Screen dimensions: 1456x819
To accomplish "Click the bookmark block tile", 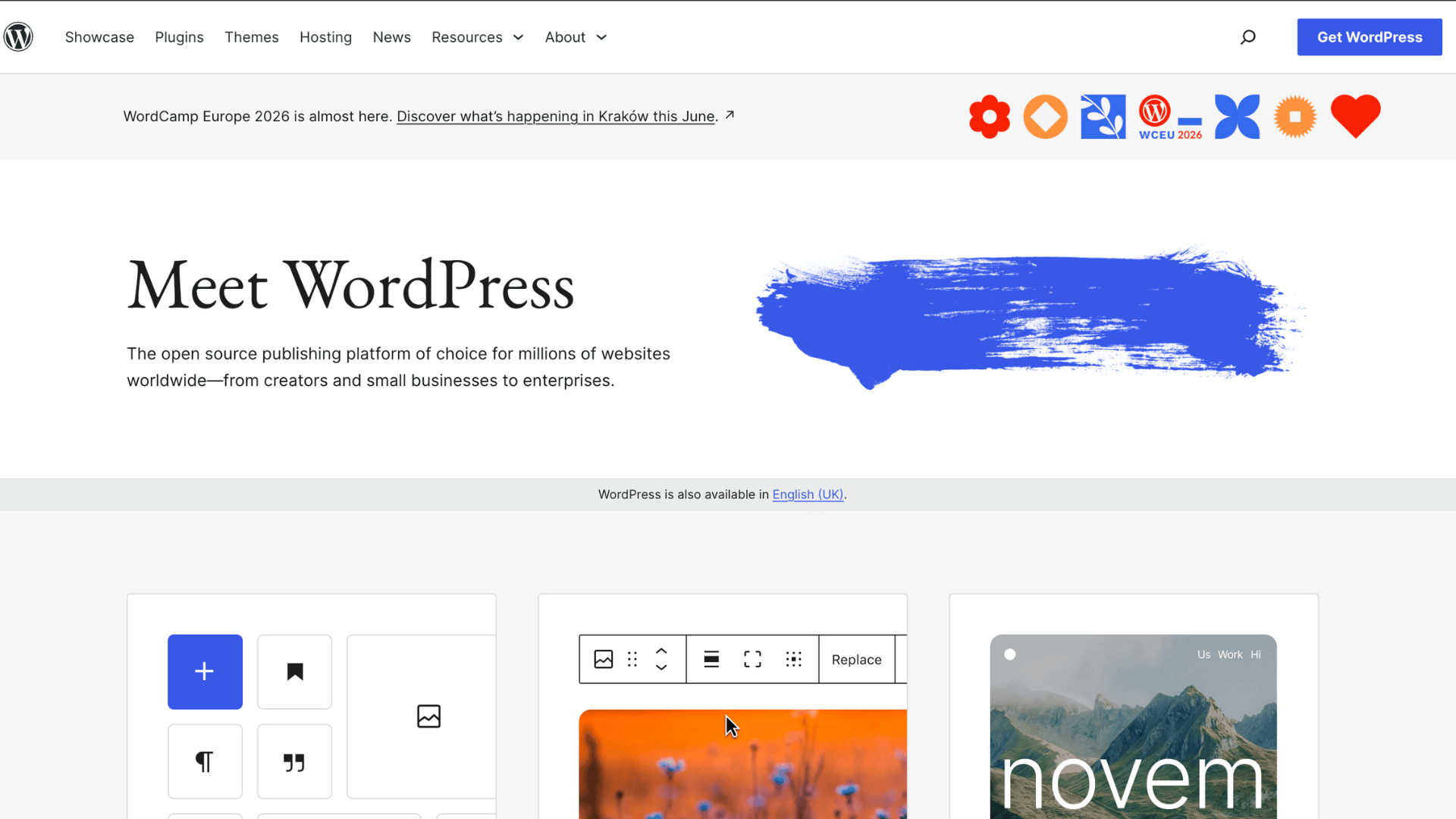I will (x=294, y=672).
